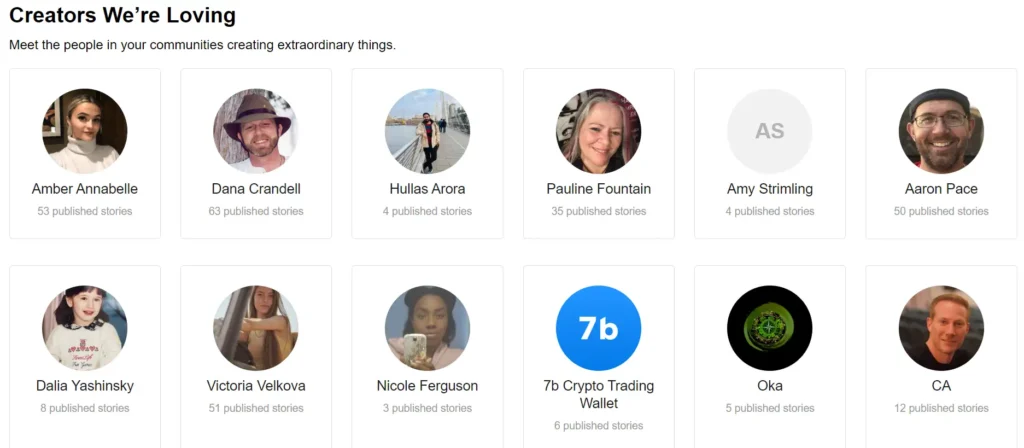Open Amber Annabelle's profile photo
Image resolution: width=1024 pixels, height=448 pixels.
[x=85, y=131]
